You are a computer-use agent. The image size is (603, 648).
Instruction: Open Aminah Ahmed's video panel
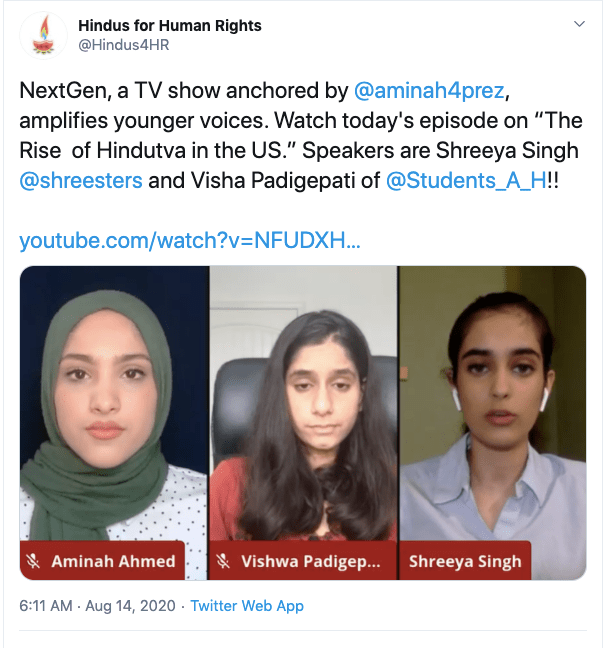[x=114, y=423]
